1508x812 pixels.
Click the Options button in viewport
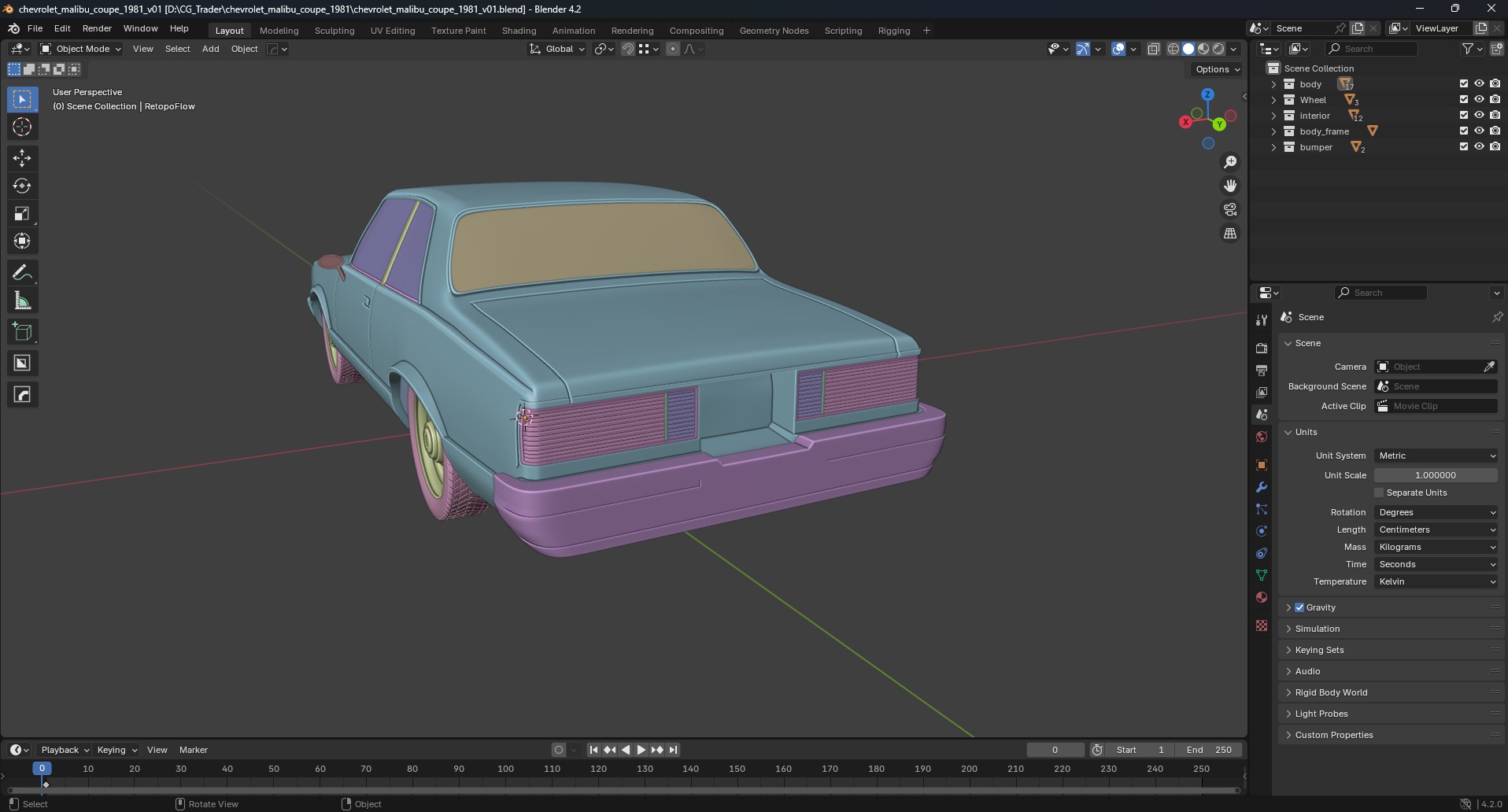pos(1217,69)
